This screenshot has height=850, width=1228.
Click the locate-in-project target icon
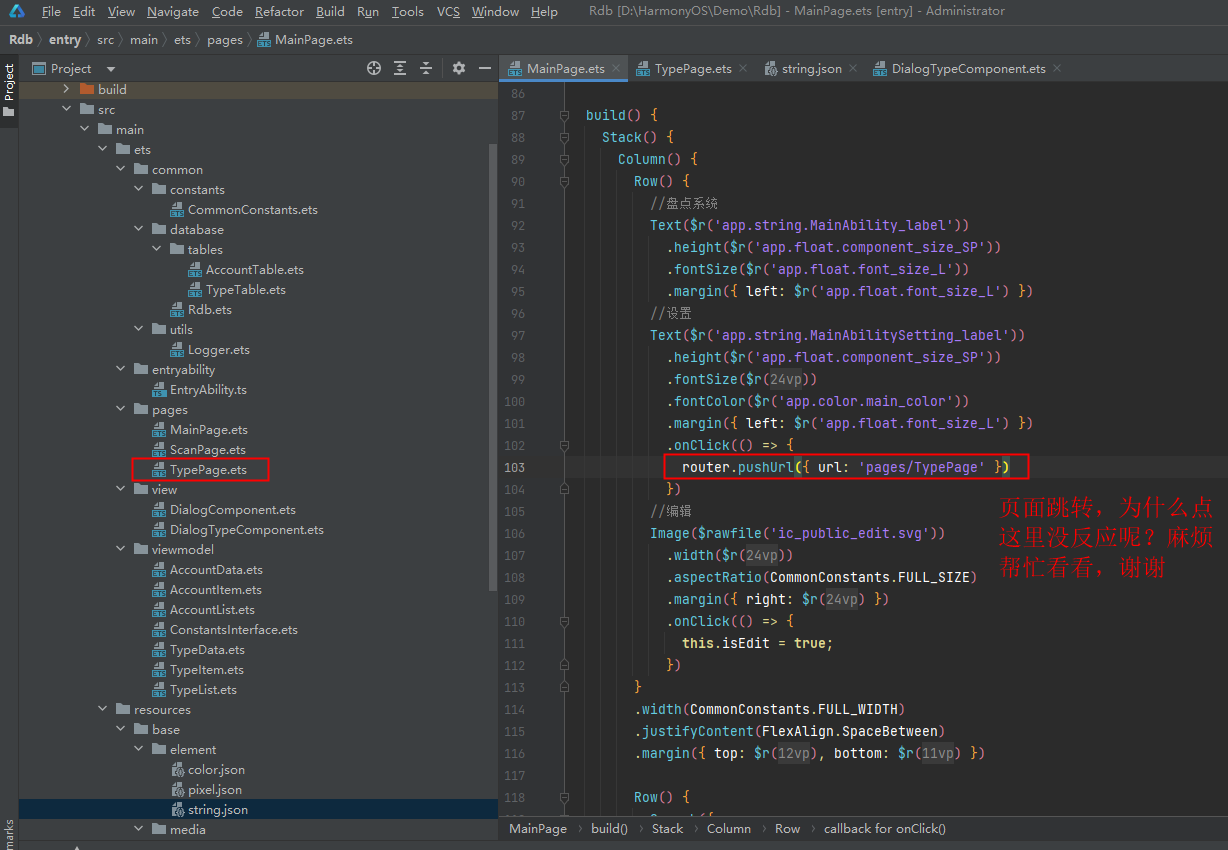(x=374, y=68)
